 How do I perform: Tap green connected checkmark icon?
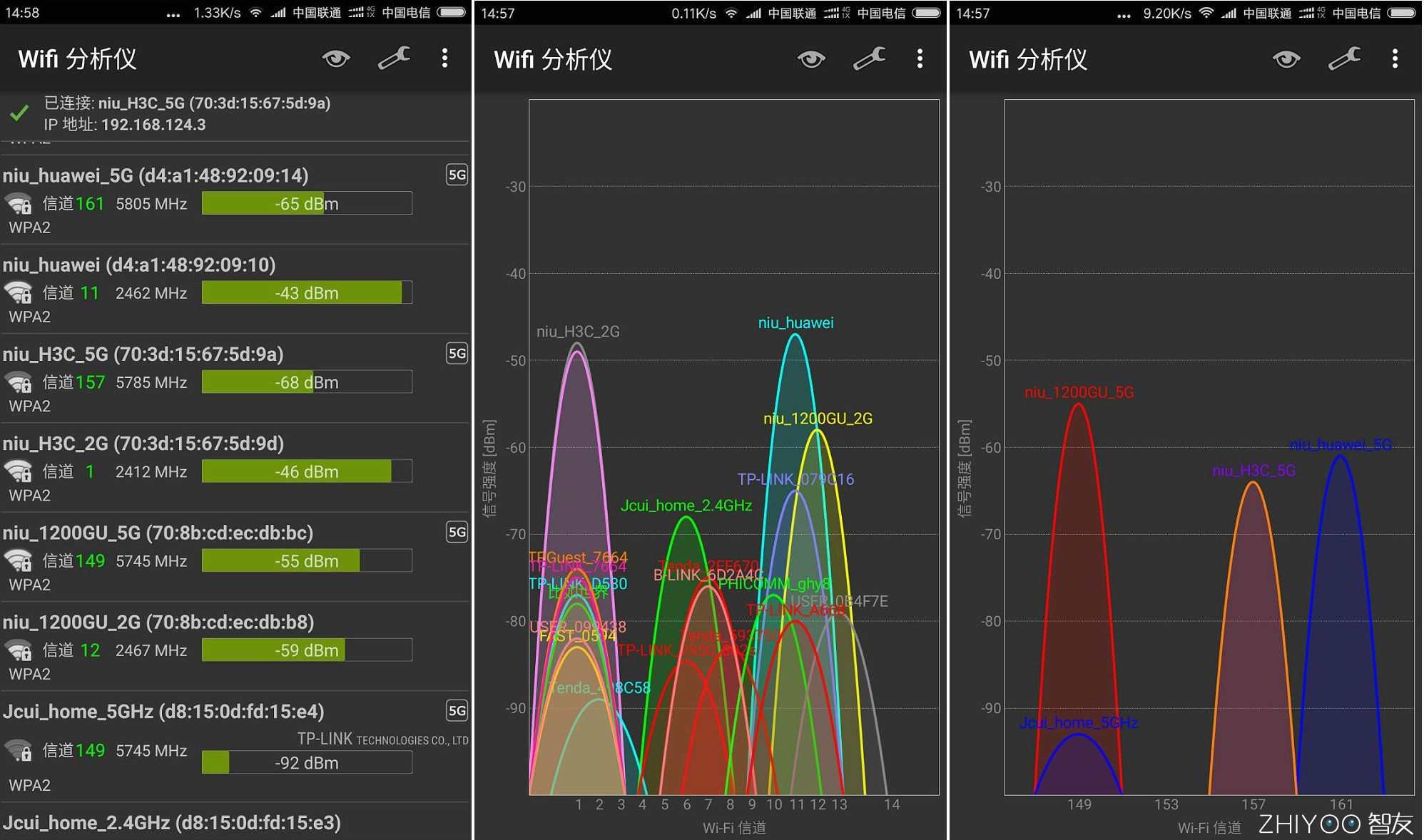tap(20, 113)
